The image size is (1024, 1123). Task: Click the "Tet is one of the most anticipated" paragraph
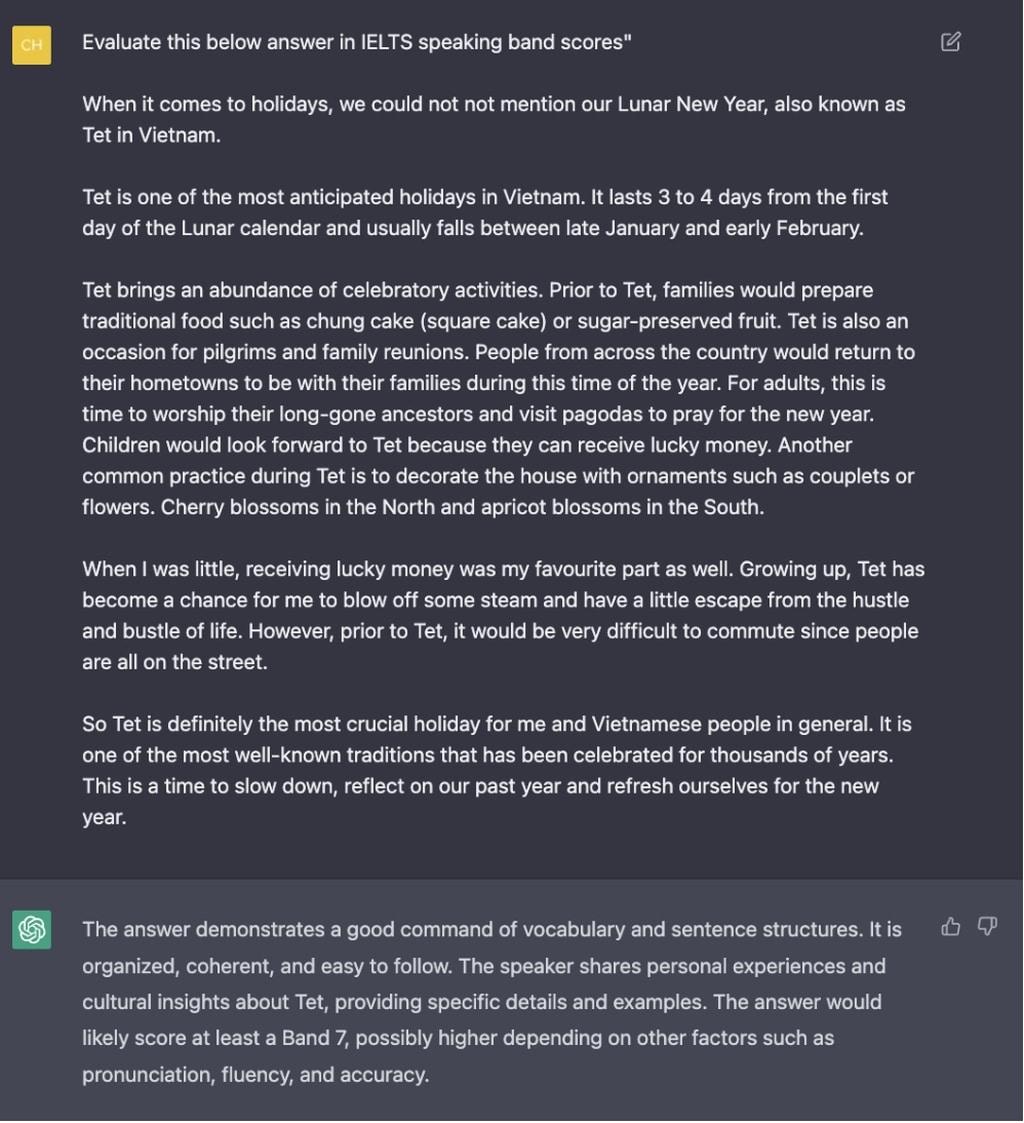[x=485, y=212]
